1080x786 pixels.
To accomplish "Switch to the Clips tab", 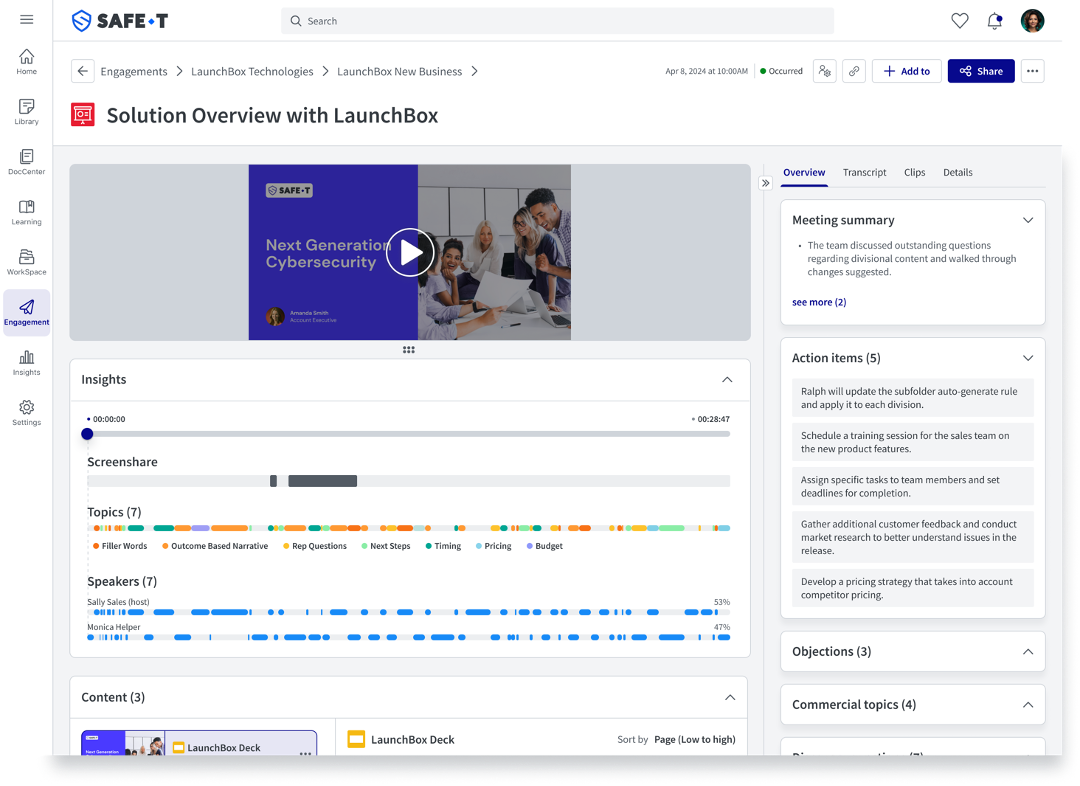I will click(914, 172).
